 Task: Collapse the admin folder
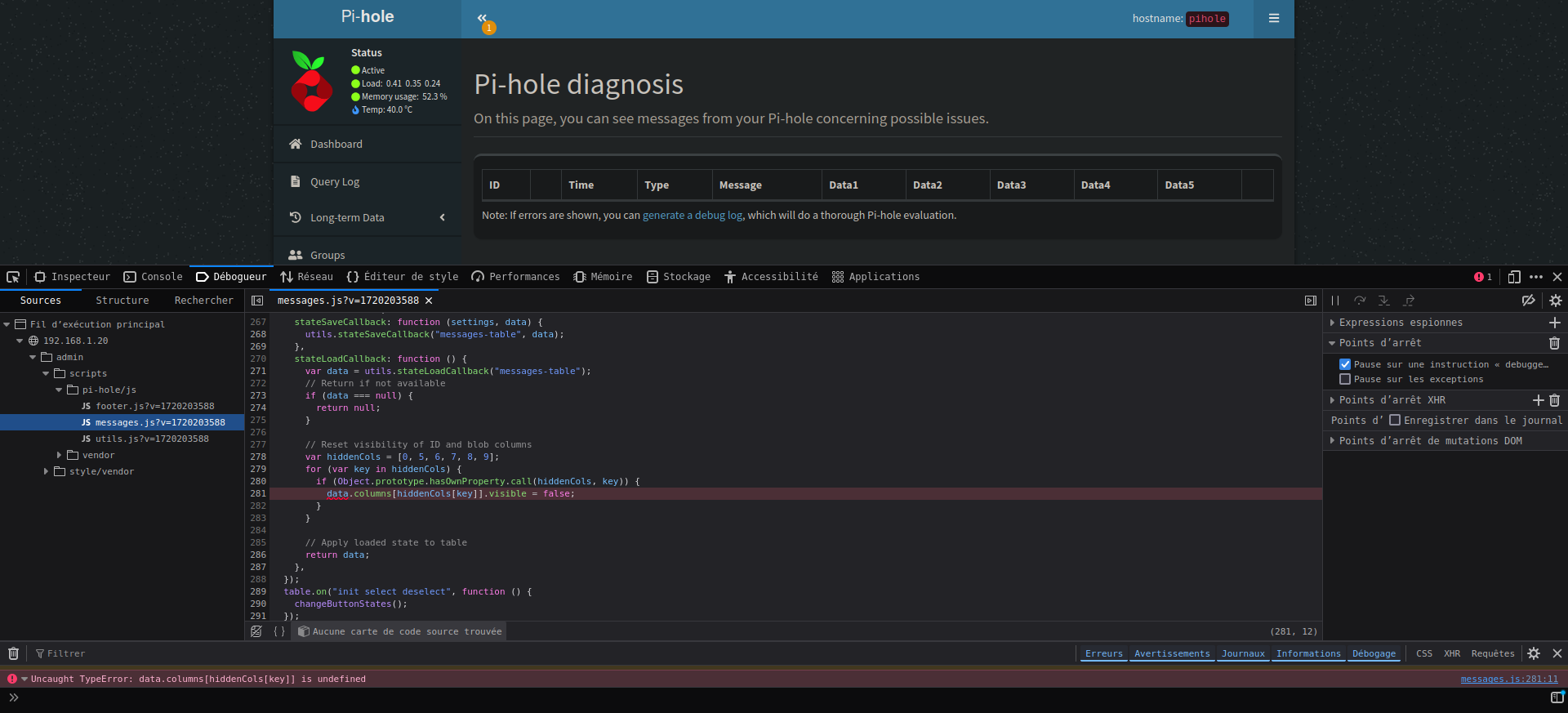(33, 357)
